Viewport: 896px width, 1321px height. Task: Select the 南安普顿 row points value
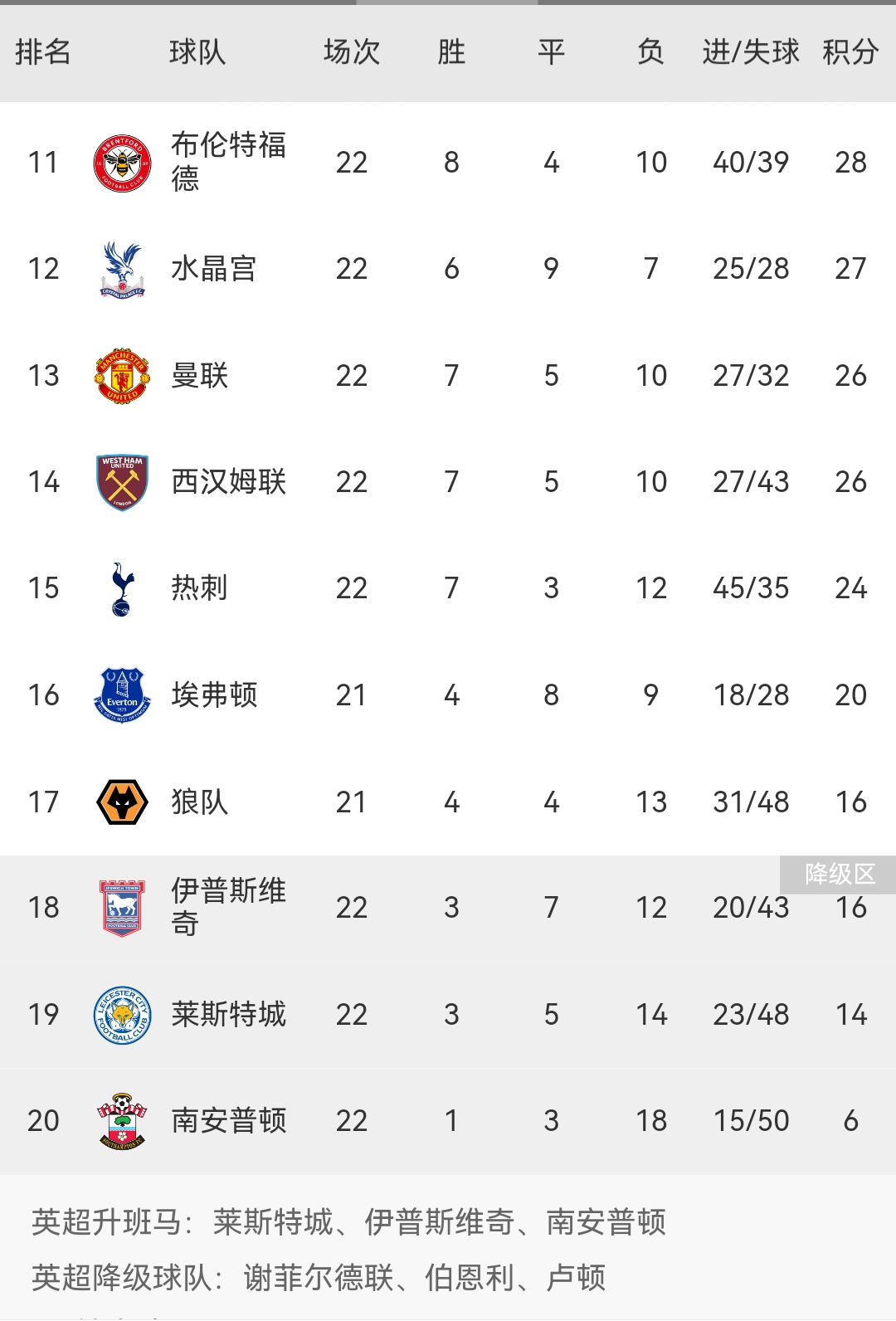pos(850,1121)
